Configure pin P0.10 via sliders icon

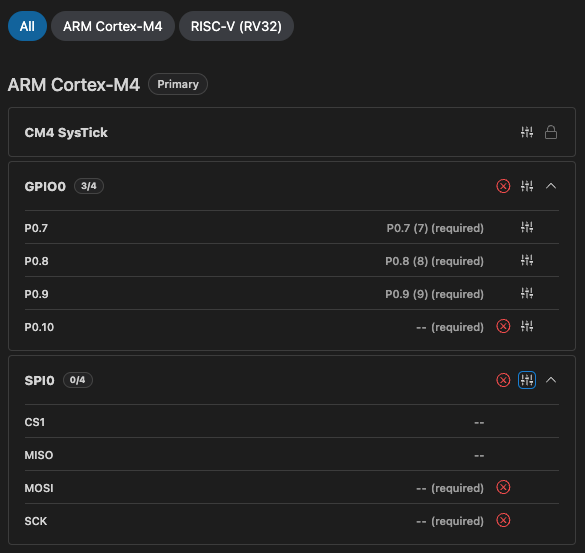pyautogui.click(x=527, y=326)
